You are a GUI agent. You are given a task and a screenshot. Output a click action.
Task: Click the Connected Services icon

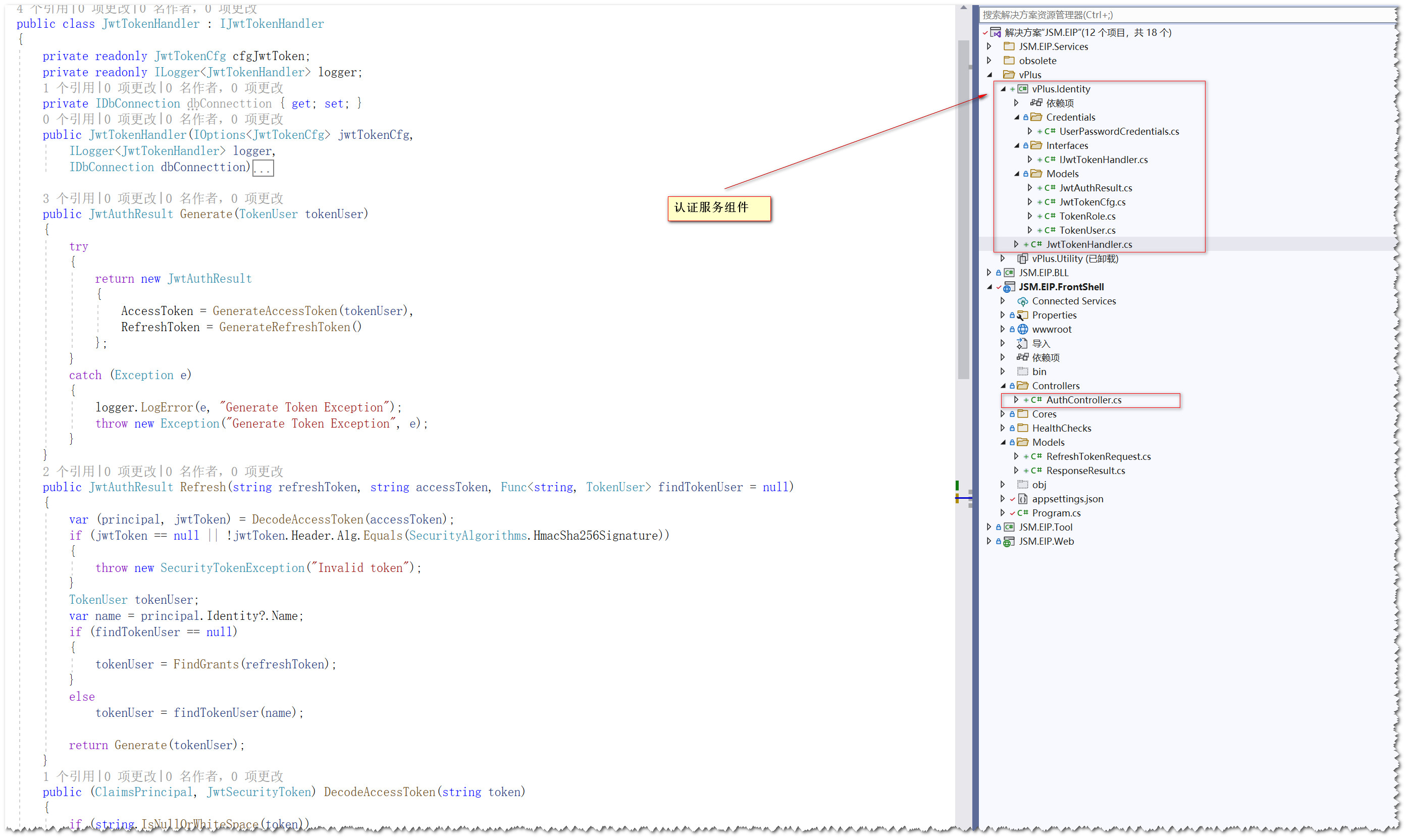[1023, 301]
